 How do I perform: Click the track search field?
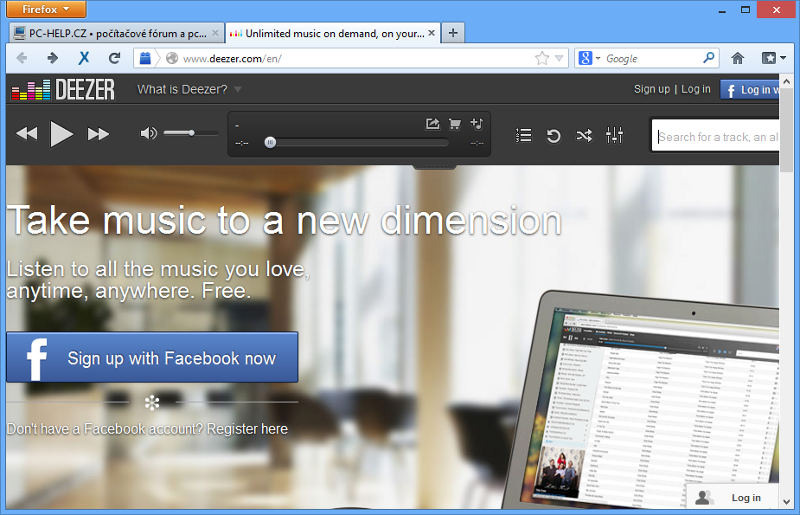tap(715, 137)
